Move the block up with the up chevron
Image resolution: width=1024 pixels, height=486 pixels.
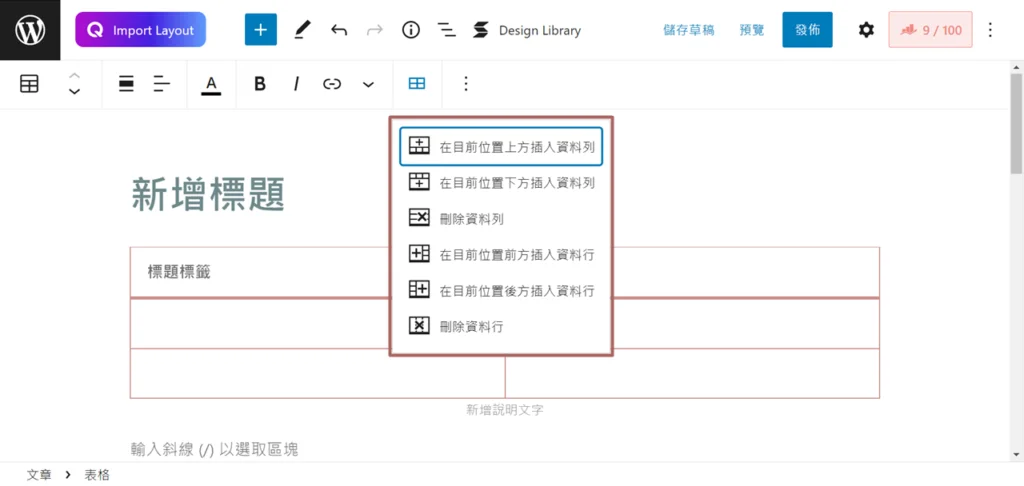74,76
